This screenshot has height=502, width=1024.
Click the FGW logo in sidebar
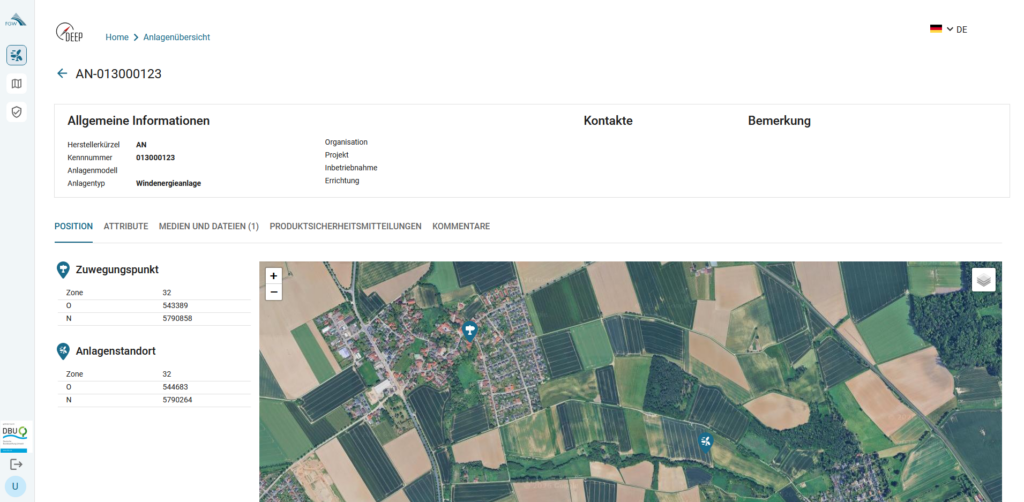coord(16,19)
